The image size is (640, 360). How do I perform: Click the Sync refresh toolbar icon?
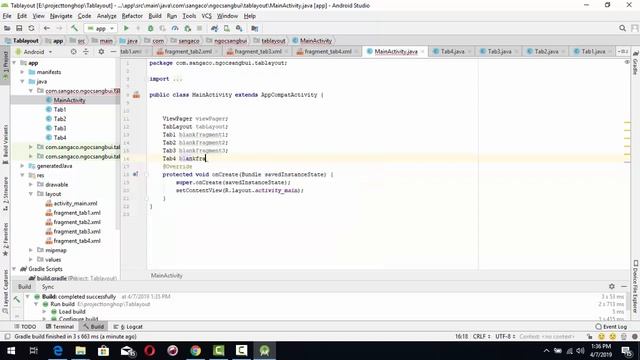[x=31, y=28]
